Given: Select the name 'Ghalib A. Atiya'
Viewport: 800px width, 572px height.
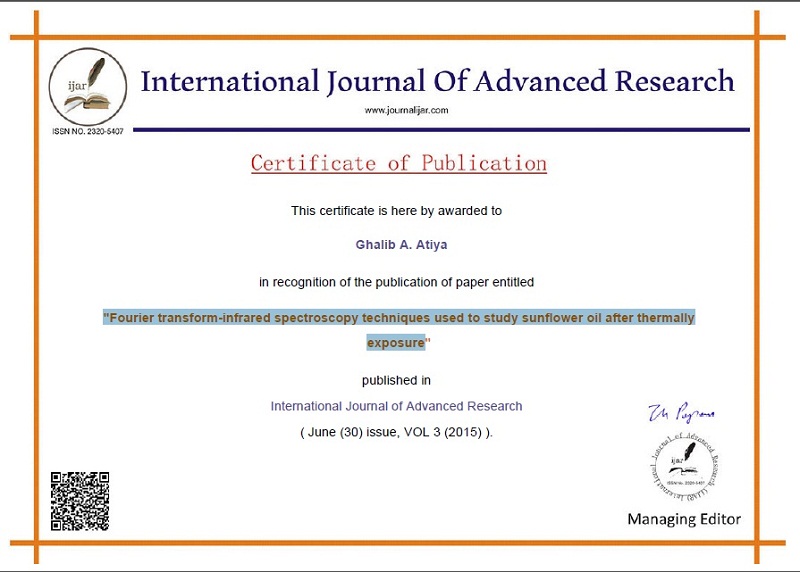Looking at the screenshot, I should (x=402, y=245).
